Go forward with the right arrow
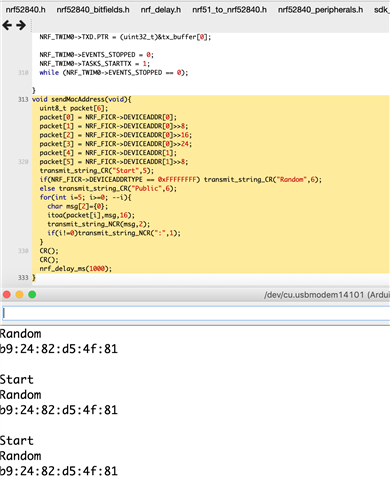Viewport: 390px width, 480px height. (x=21, y=25)
